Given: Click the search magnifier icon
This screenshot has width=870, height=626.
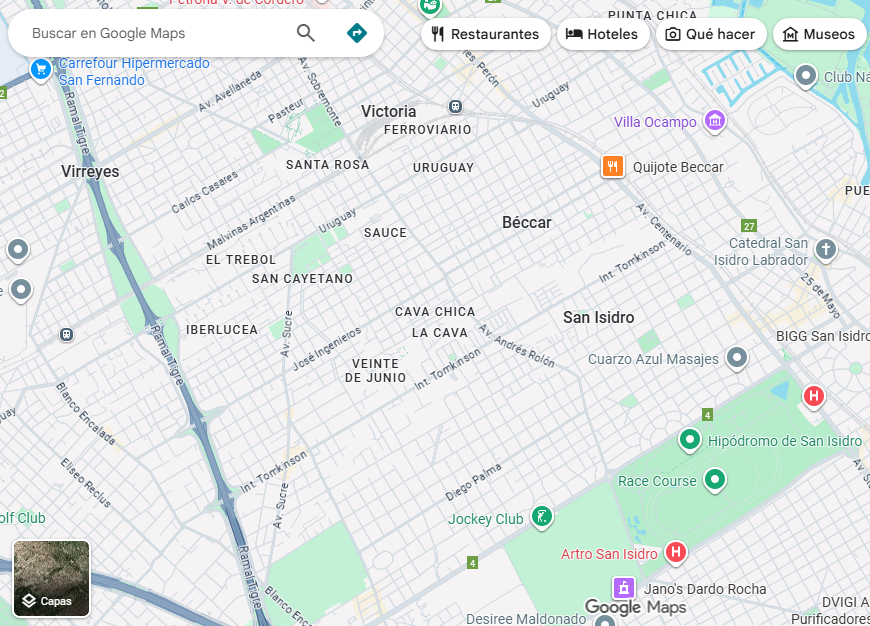Looking at the screenshot, I should coord(306,33).
